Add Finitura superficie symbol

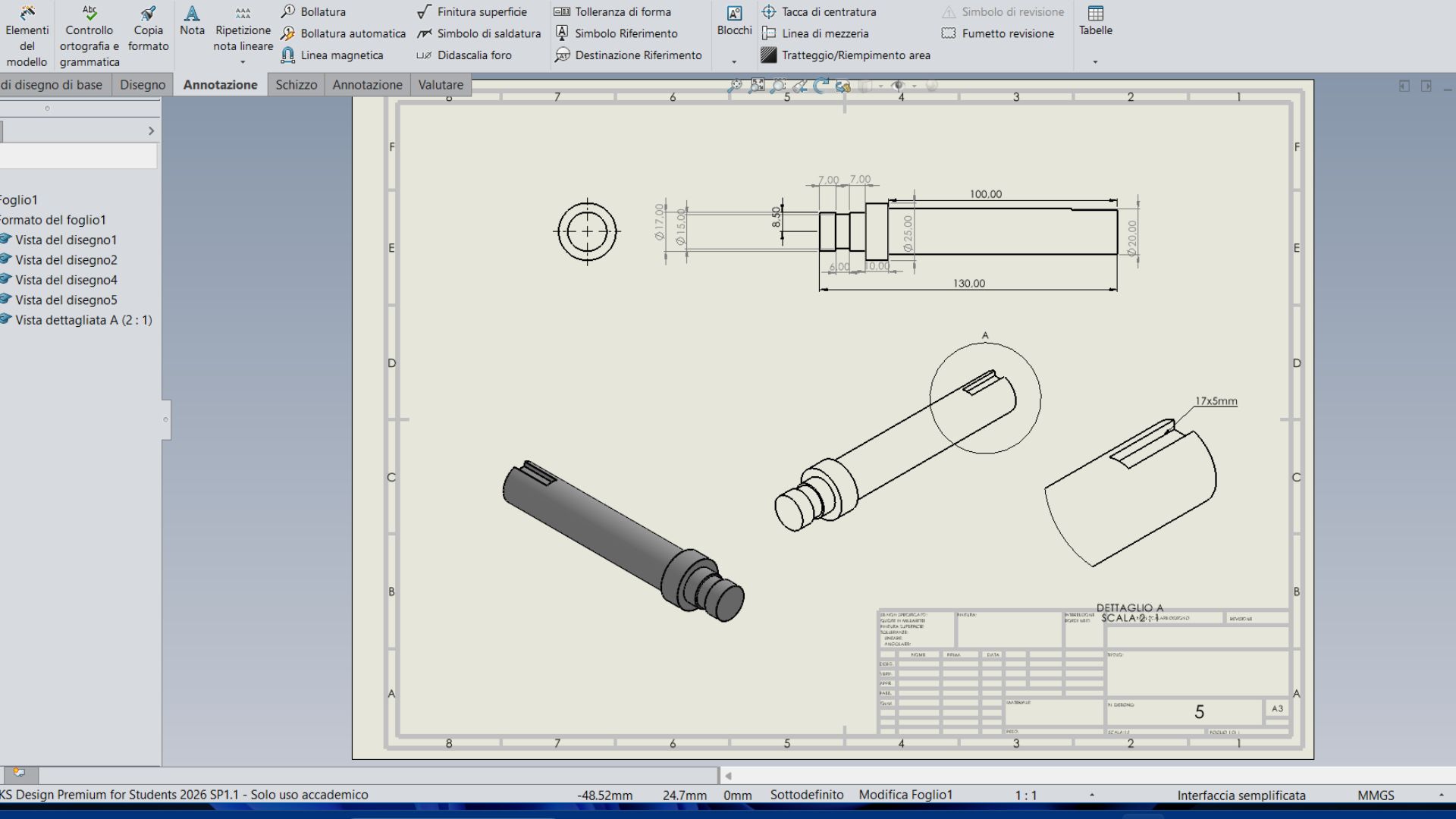[472, 11]
